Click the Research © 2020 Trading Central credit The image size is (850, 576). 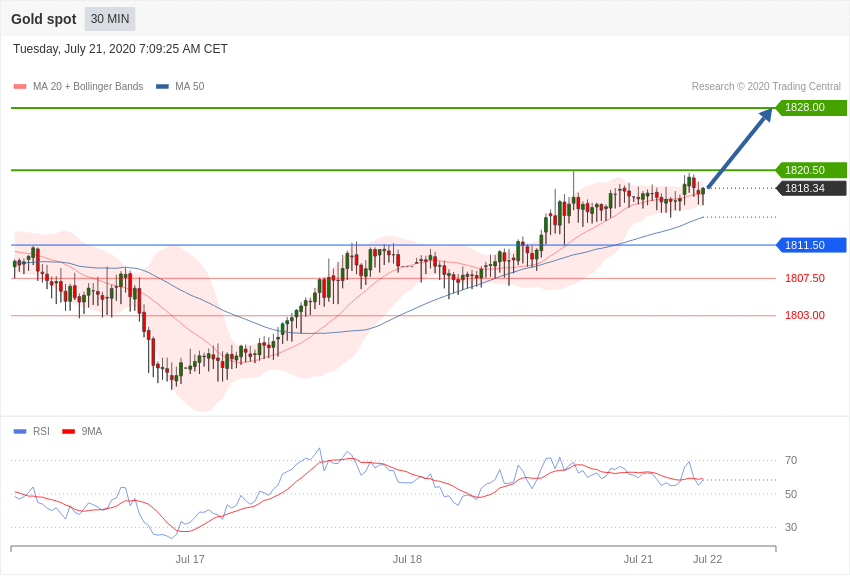click(766, 87)
